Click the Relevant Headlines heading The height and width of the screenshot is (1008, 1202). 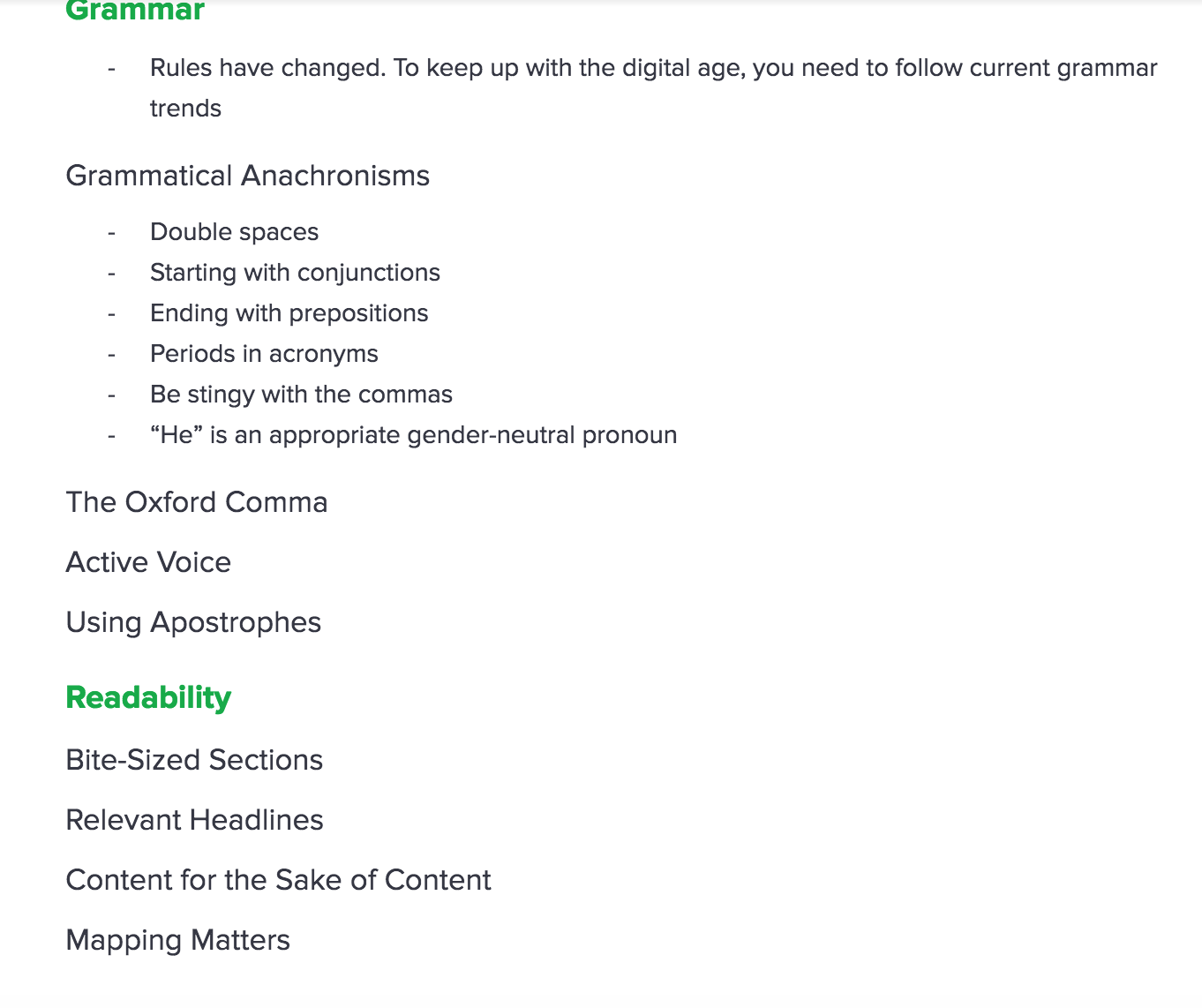coord(195,820)
